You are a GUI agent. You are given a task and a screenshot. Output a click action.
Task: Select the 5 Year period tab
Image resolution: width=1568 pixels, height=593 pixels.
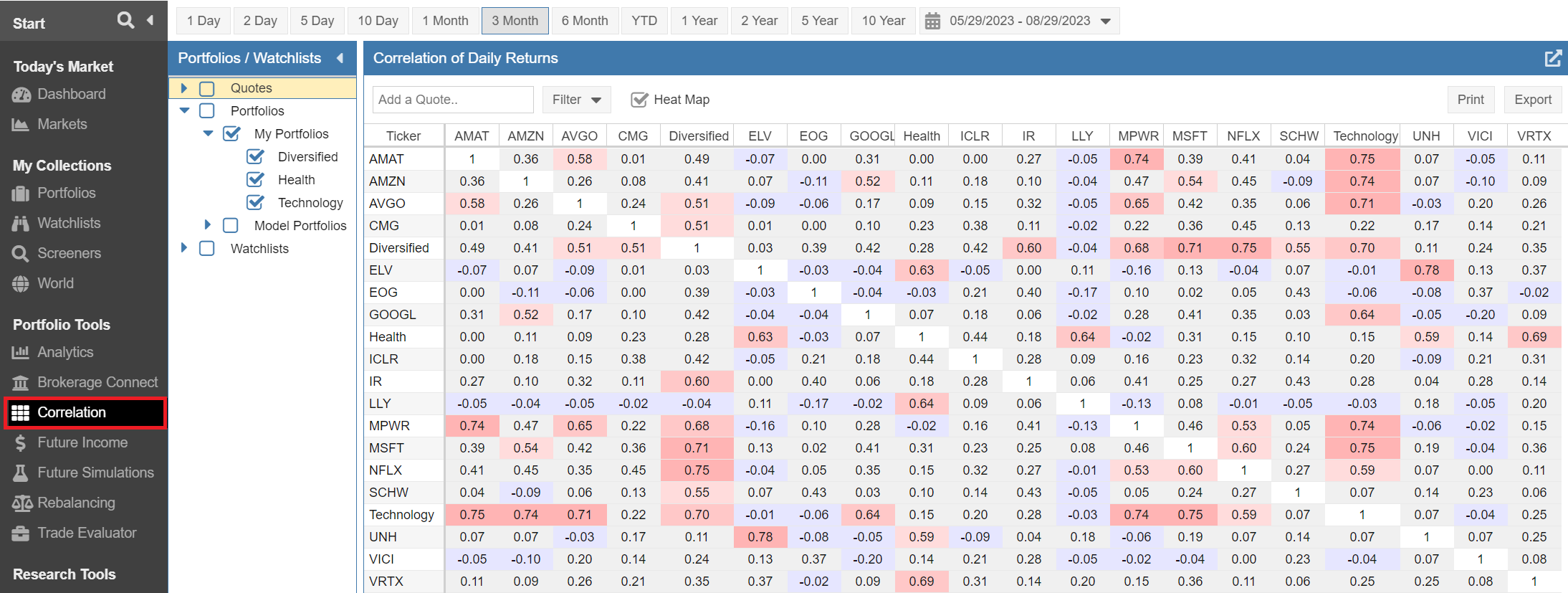(x=820, y=21)
